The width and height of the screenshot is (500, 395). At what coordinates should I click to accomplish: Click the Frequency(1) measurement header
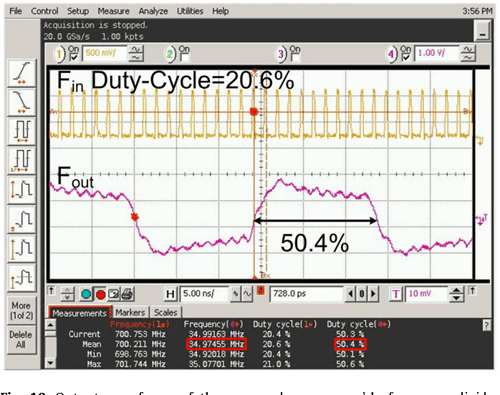140,324
